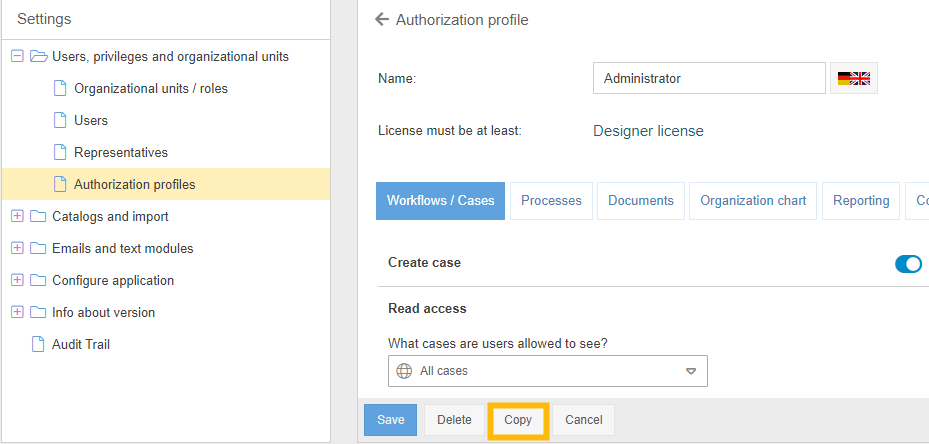Viewport: 929px width, 444px height.
Task: Click the globe icon in All cases field
Action: [x=404, y=371]
